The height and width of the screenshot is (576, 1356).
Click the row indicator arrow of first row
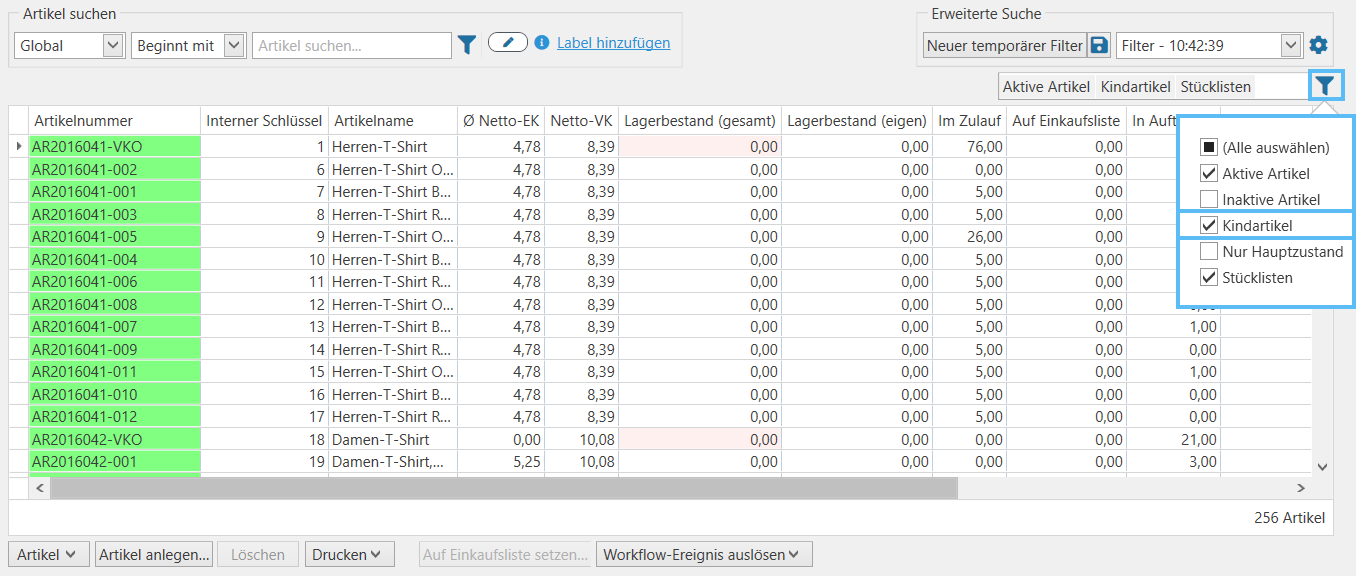pyautogui.click(x=18, y=147)
